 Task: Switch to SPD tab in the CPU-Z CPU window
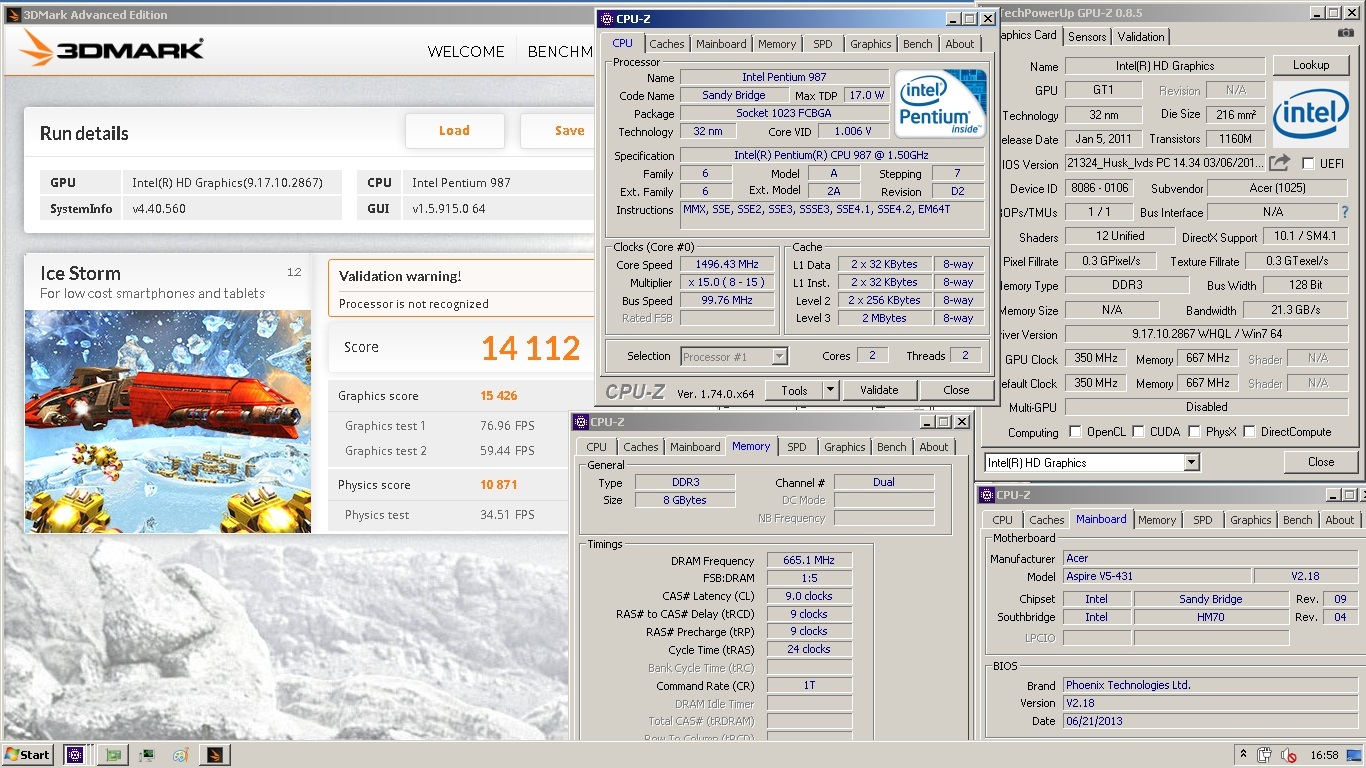822,44
